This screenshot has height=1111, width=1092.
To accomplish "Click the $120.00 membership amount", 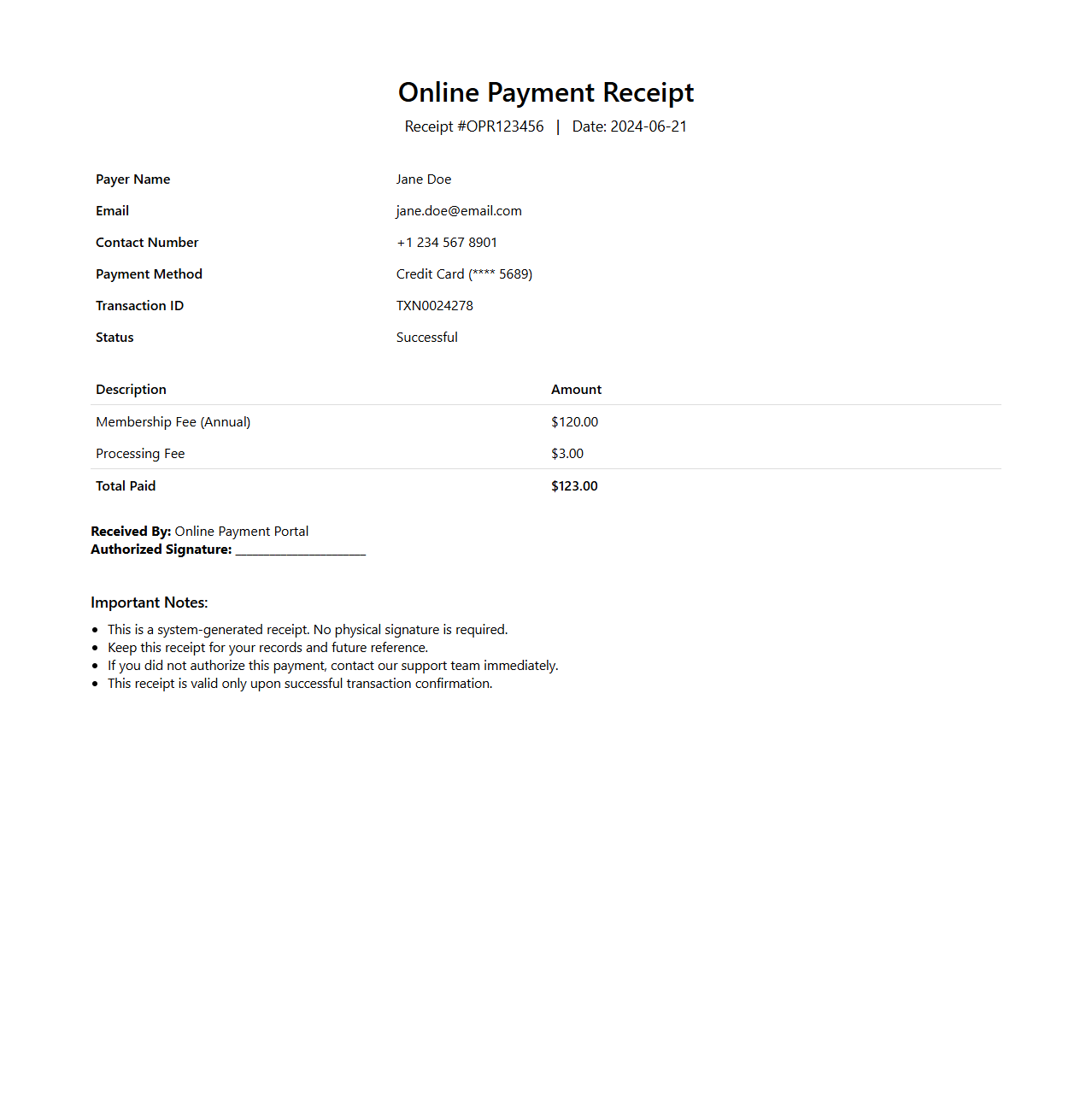I will tap(575, 422).
